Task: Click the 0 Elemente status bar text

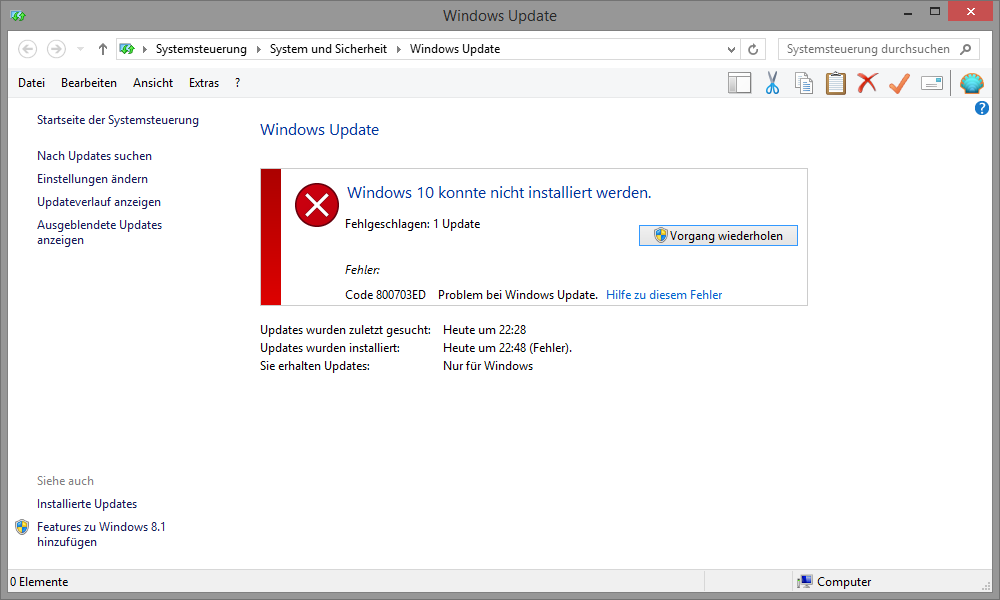Action: click(39, 582)
